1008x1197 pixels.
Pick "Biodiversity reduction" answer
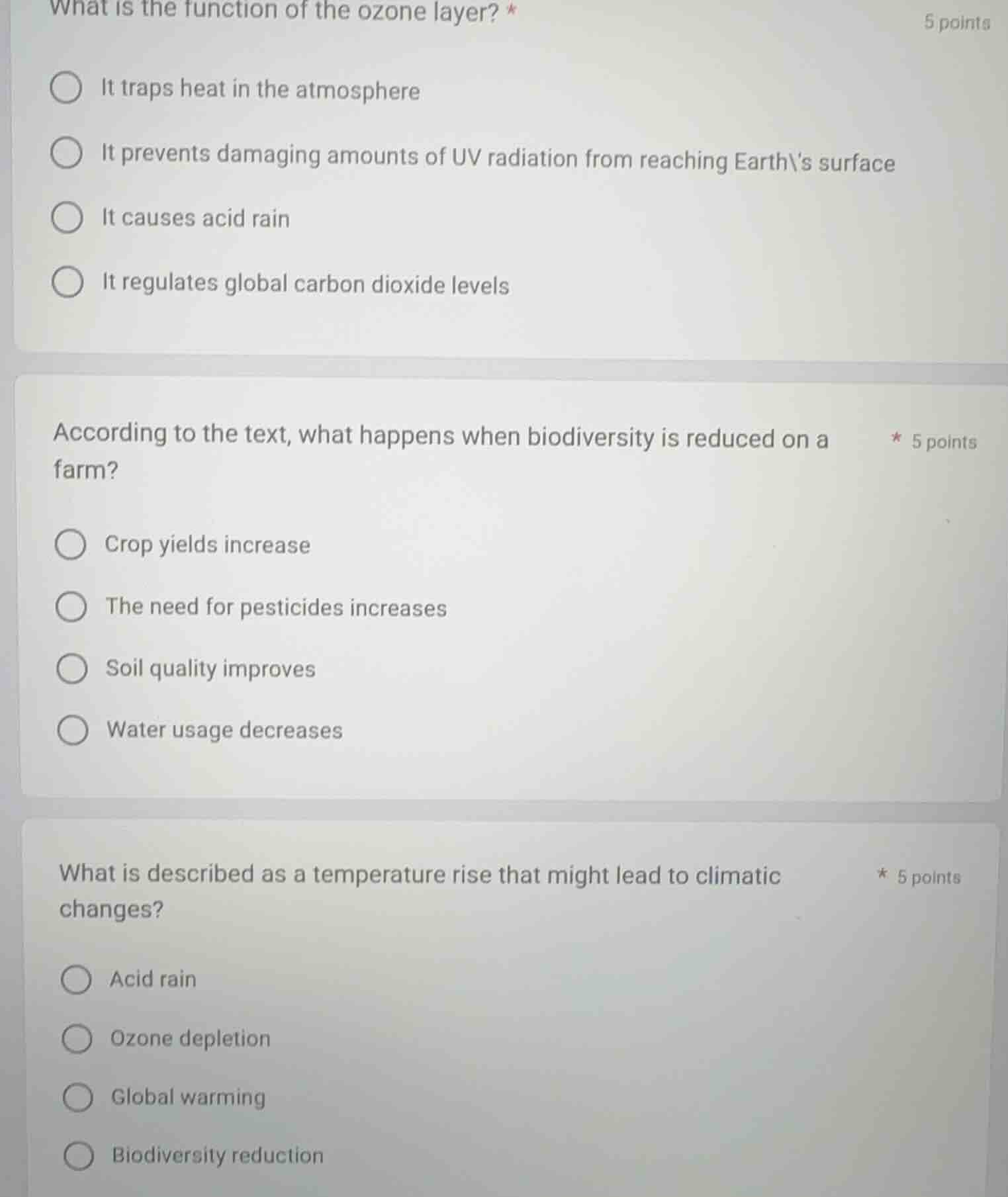coord(78,1155)
